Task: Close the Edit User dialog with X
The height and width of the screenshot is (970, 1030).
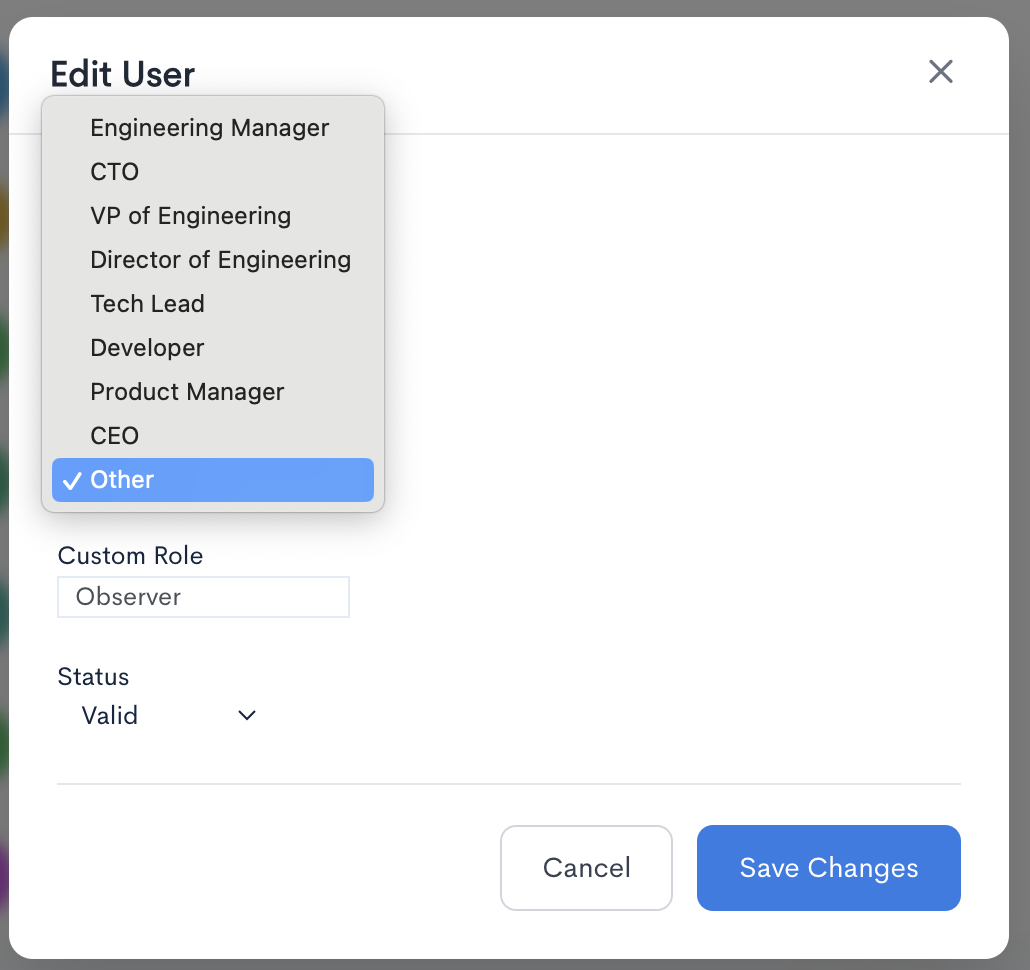Action: click(x=941, y=72)
